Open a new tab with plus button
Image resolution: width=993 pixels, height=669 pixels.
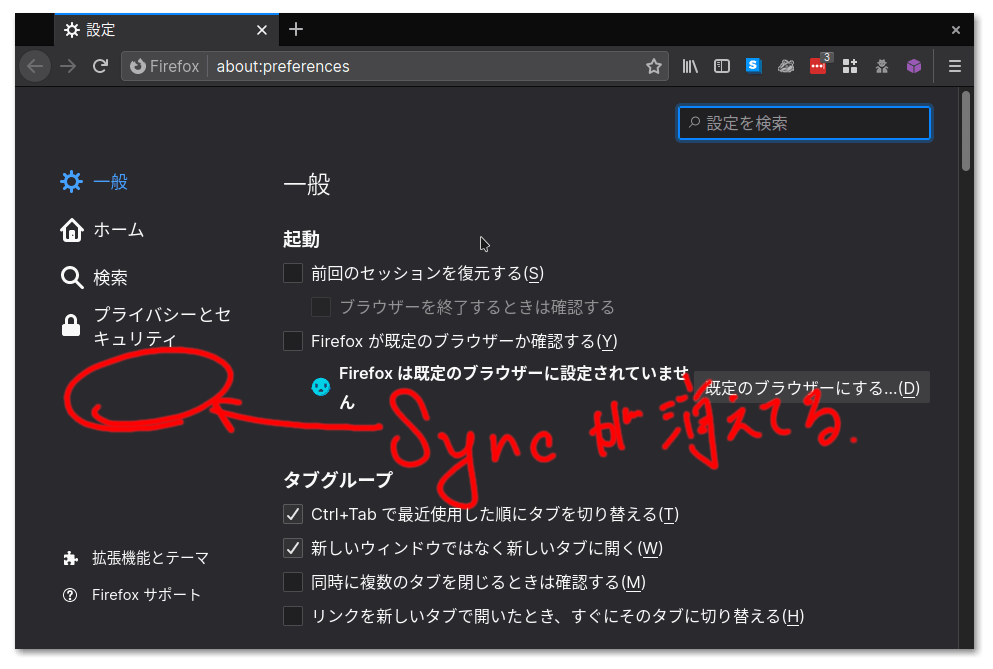coord(296,29)
